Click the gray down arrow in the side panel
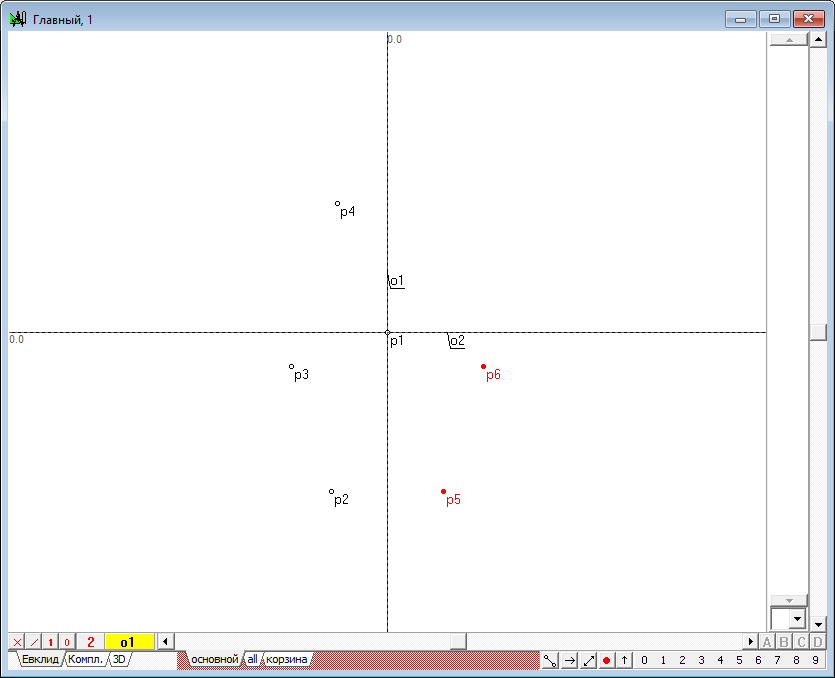The height and width of the screenshot is (678, 835). tap(789, 601)
